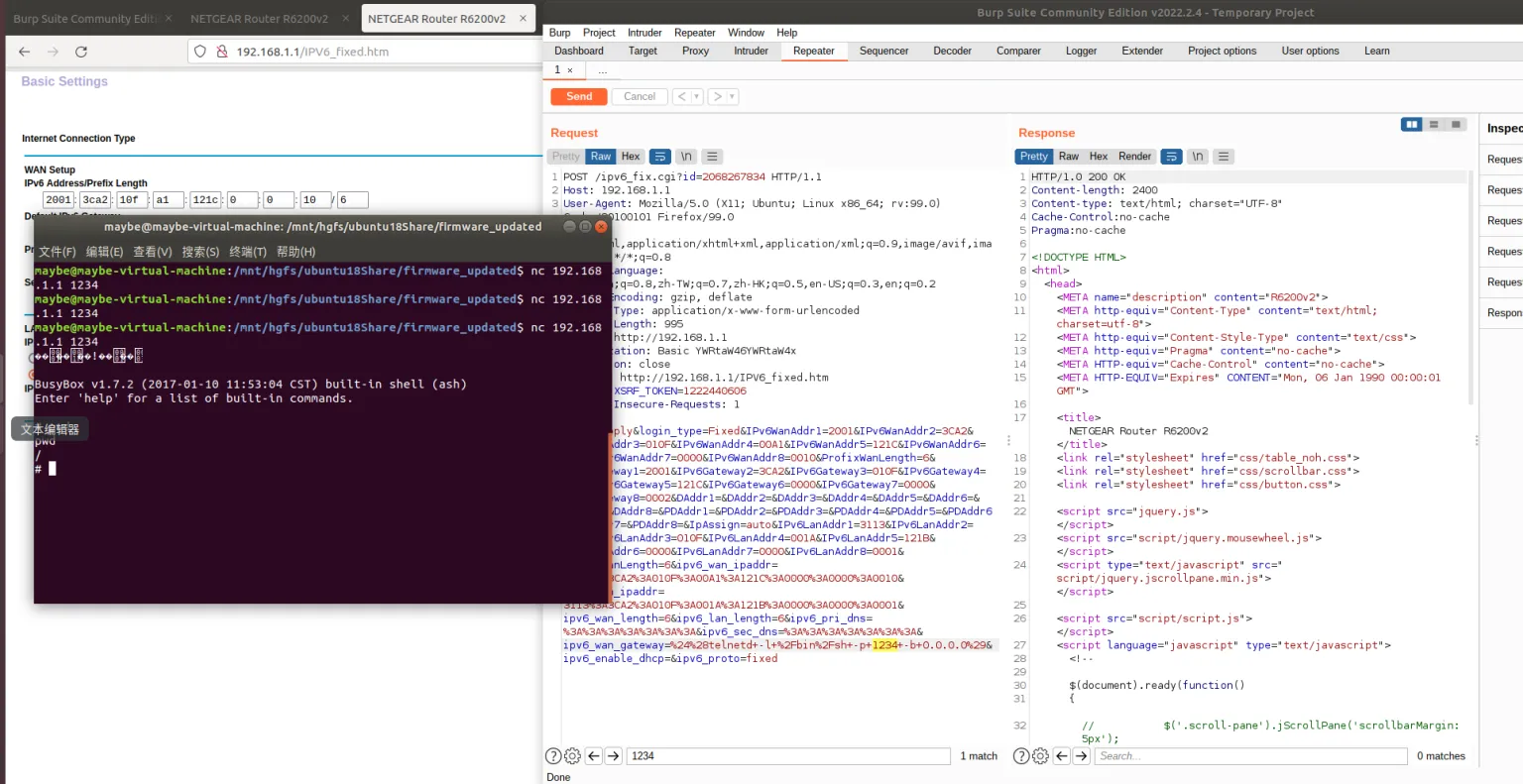1523x784 pixels.
Task: Jump to previous match in Request search
Action: (594, 756)
